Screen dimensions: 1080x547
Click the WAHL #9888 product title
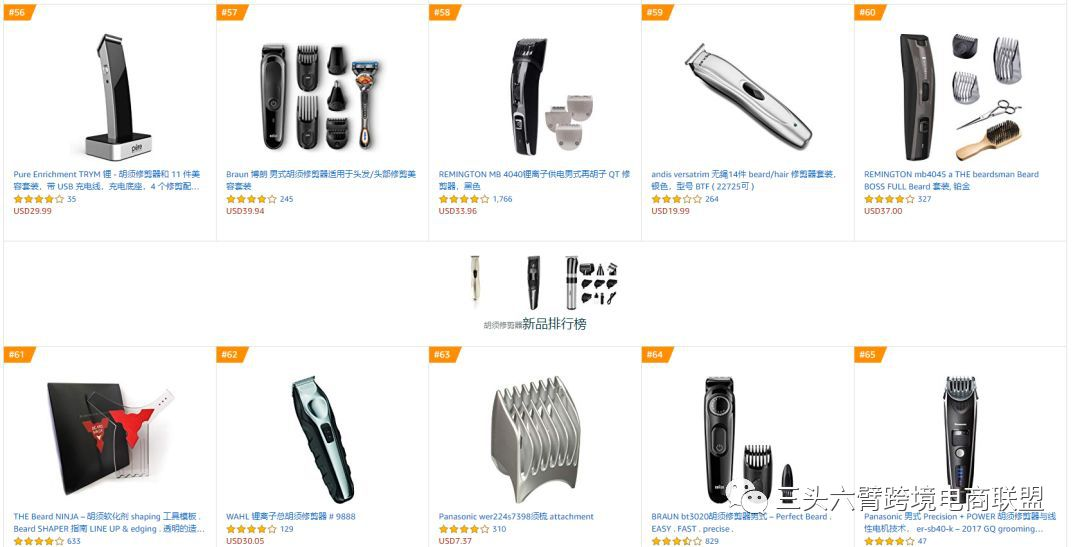click(x=291, y=516)
